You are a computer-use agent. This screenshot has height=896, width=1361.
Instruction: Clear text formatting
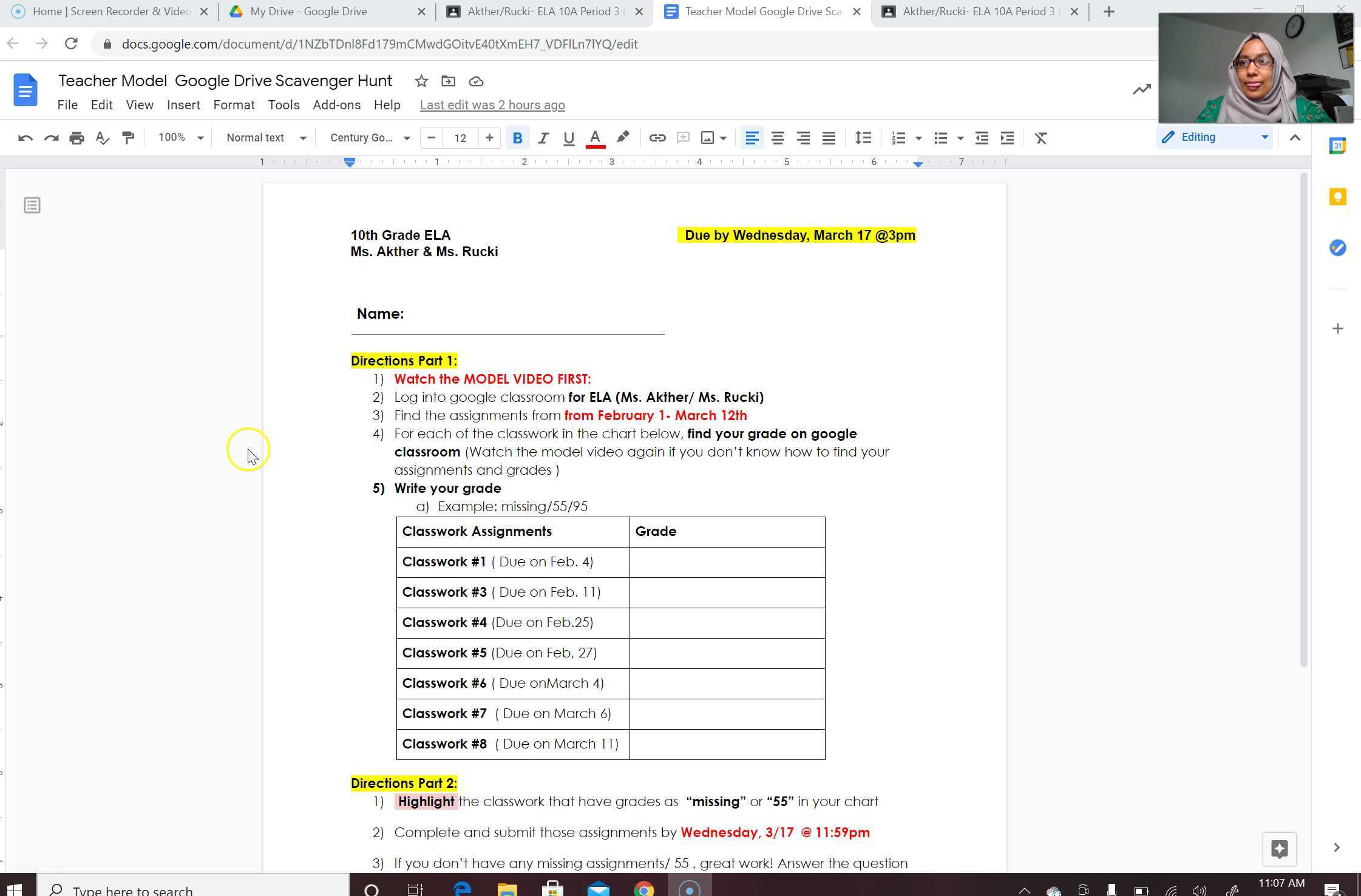point(1040,138)
